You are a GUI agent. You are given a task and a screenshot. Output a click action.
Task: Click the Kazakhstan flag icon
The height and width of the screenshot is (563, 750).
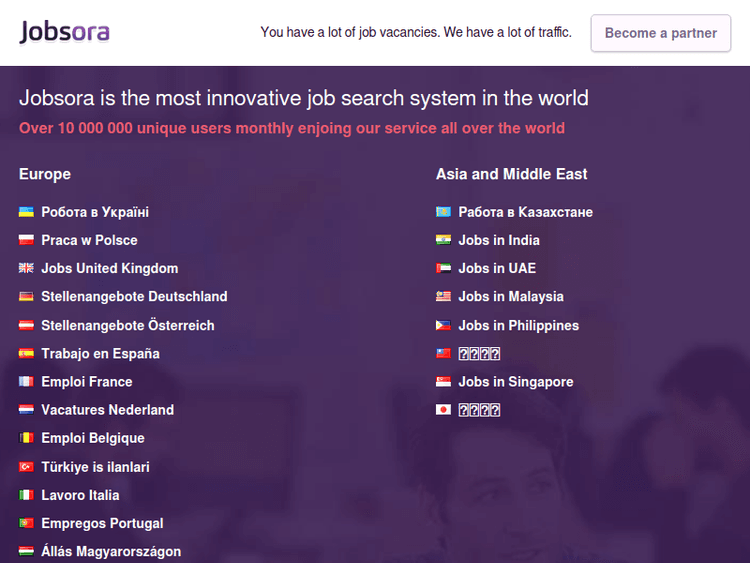443,212
